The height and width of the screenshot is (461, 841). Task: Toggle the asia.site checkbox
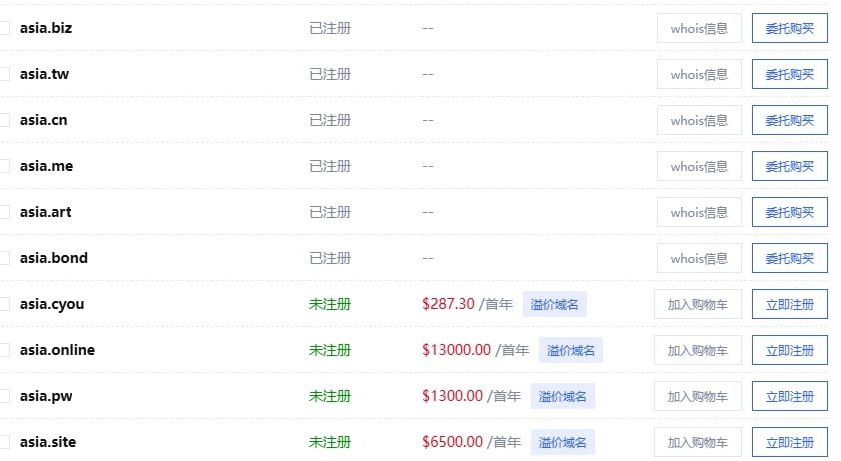[4, 442]
